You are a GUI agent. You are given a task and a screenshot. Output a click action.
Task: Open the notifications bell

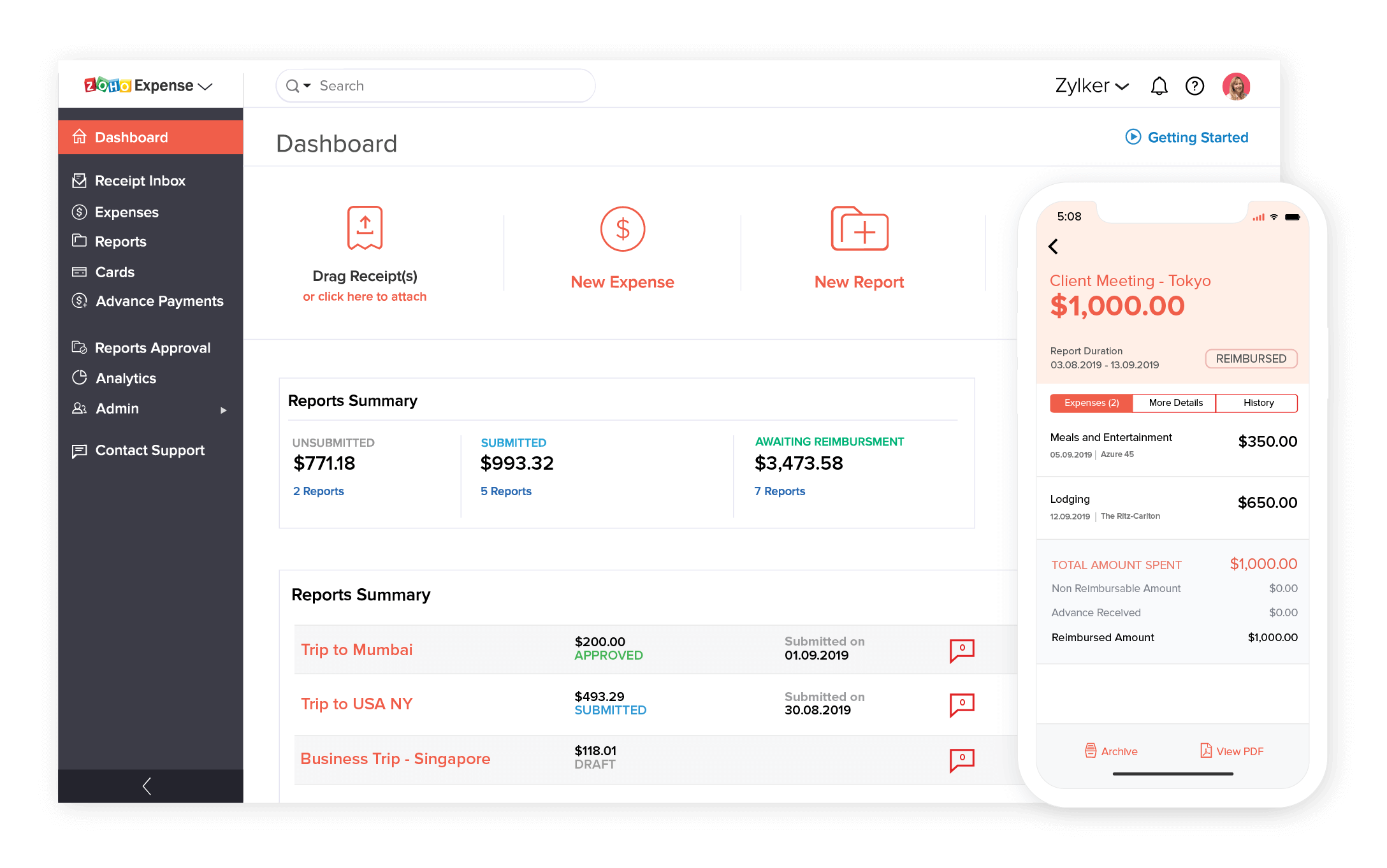tap(1160, 85)
